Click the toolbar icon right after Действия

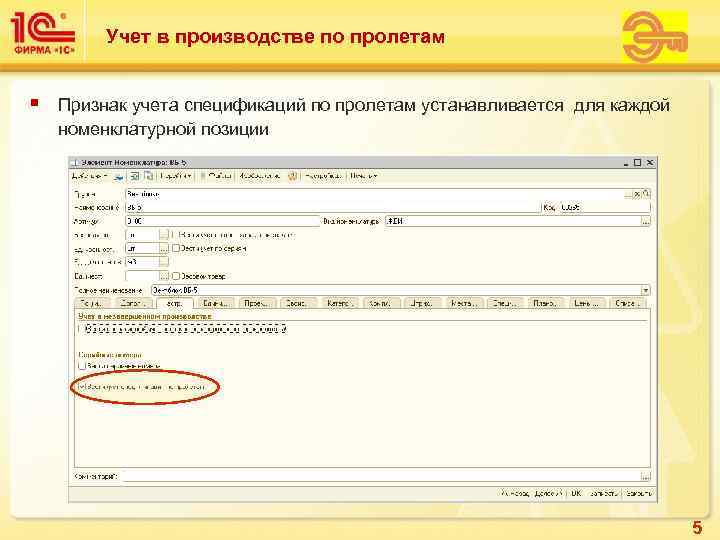point(118,176)
